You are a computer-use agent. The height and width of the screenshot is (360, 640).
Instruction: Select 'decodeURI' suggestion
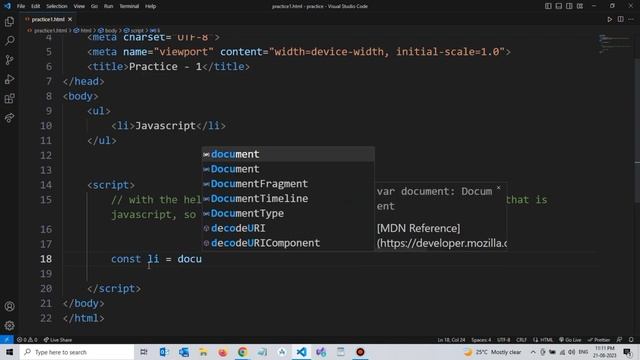pyautogui.click(x=288, y=228)
